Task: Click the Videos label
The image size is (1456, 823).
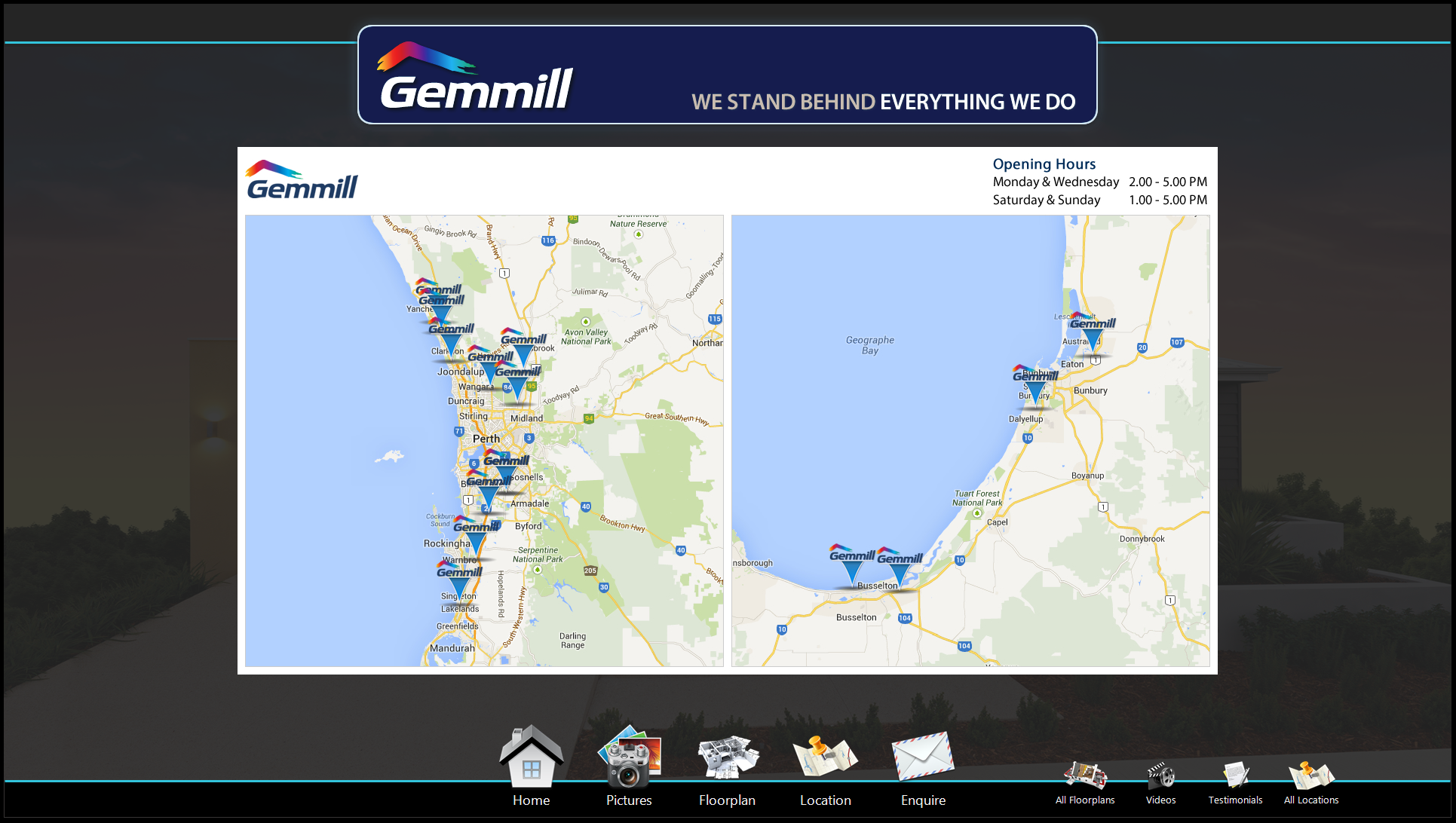Action: [x=1160, y=800]
